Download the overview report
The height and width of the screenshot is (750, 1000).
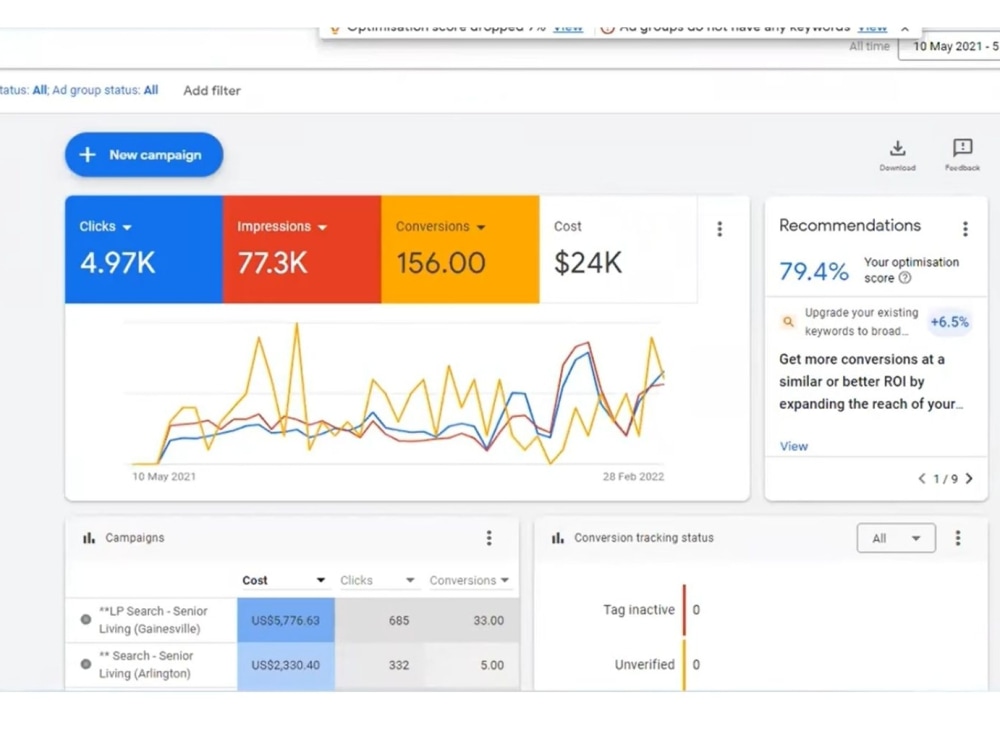point(897,155)
